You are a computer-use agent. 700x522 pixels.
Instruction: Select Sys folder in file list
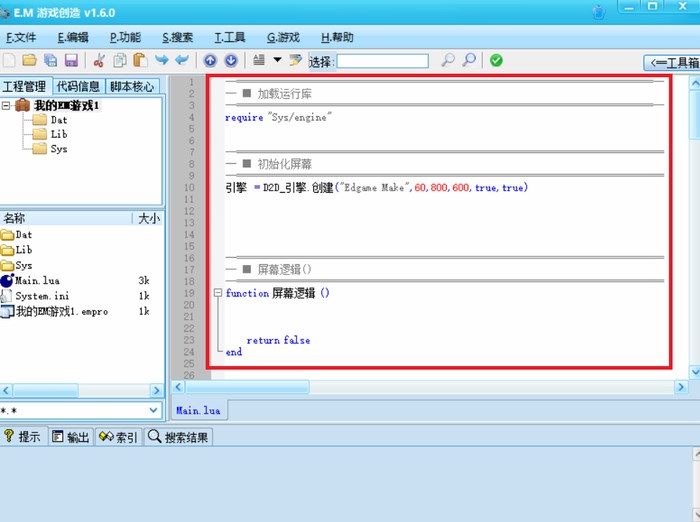(x=24, y=265)
